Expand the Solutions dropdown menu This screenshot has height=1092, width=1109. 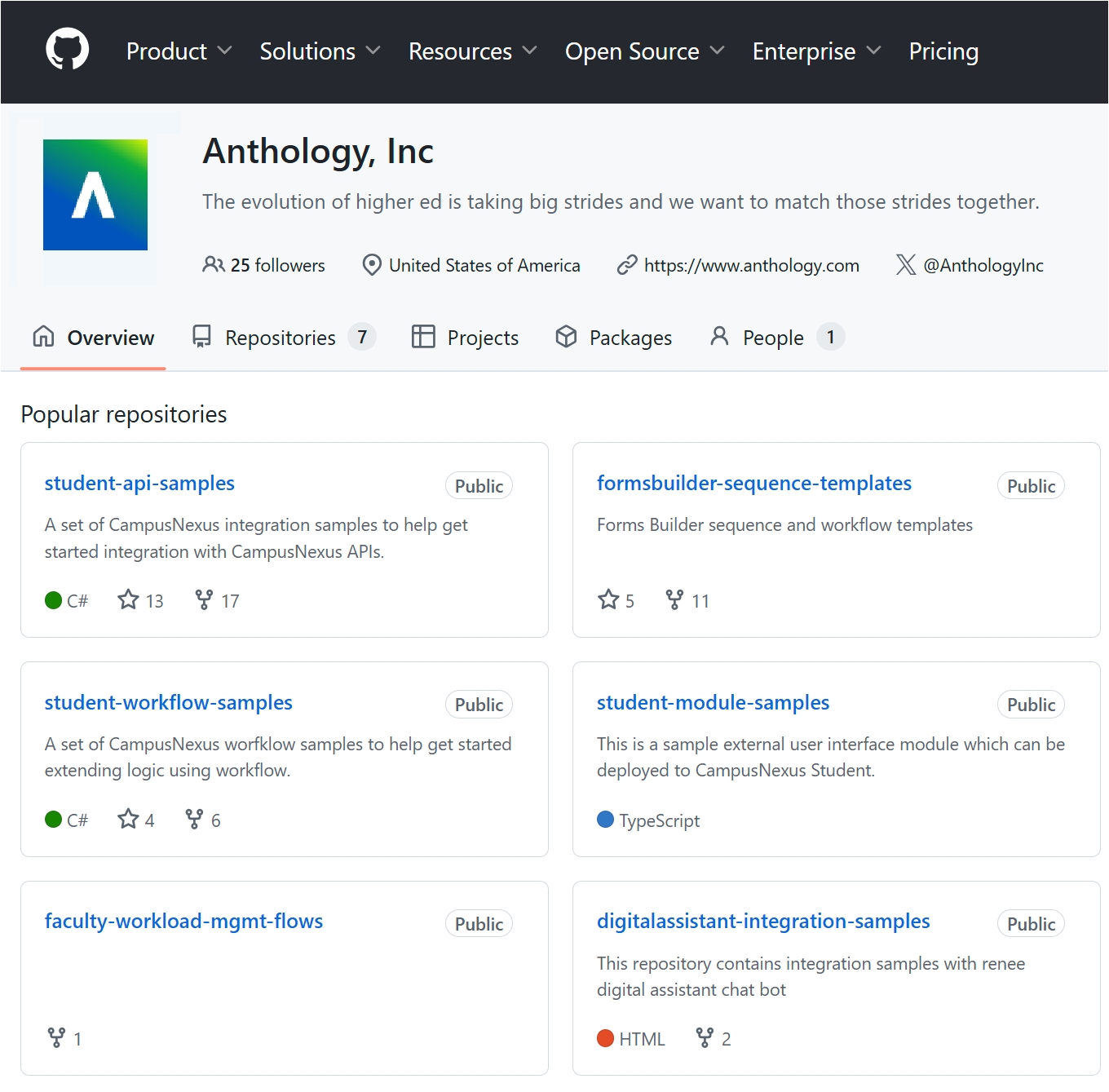(x=320, y=51)
